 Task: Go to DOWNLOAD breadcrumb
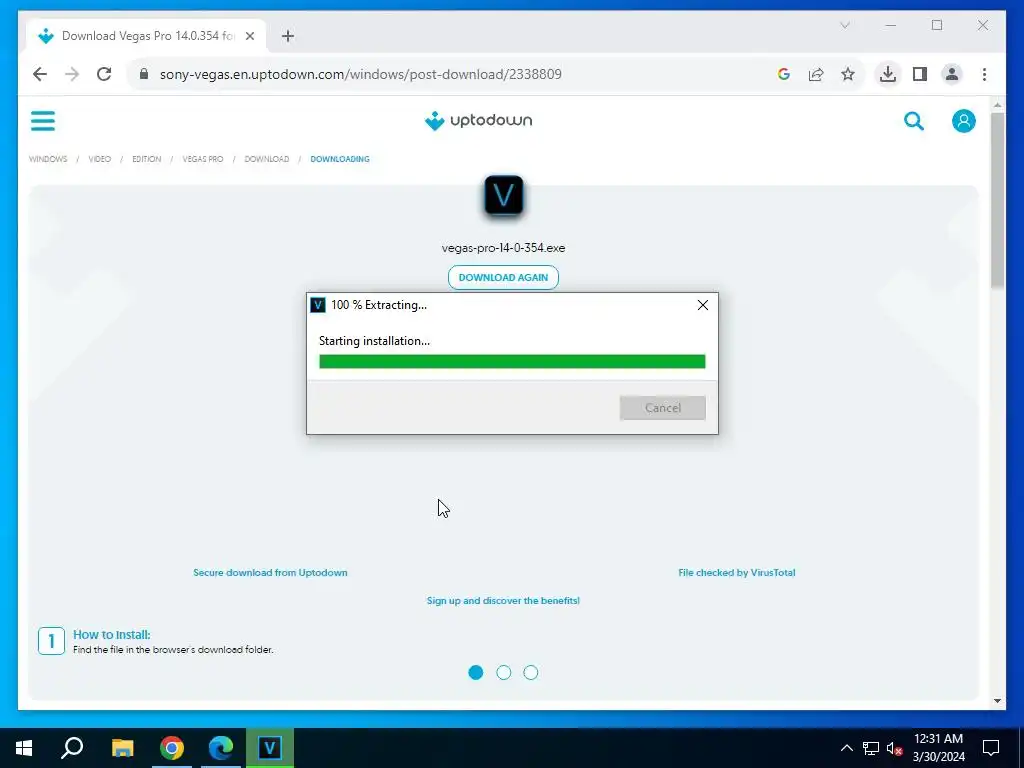(266, 159)
